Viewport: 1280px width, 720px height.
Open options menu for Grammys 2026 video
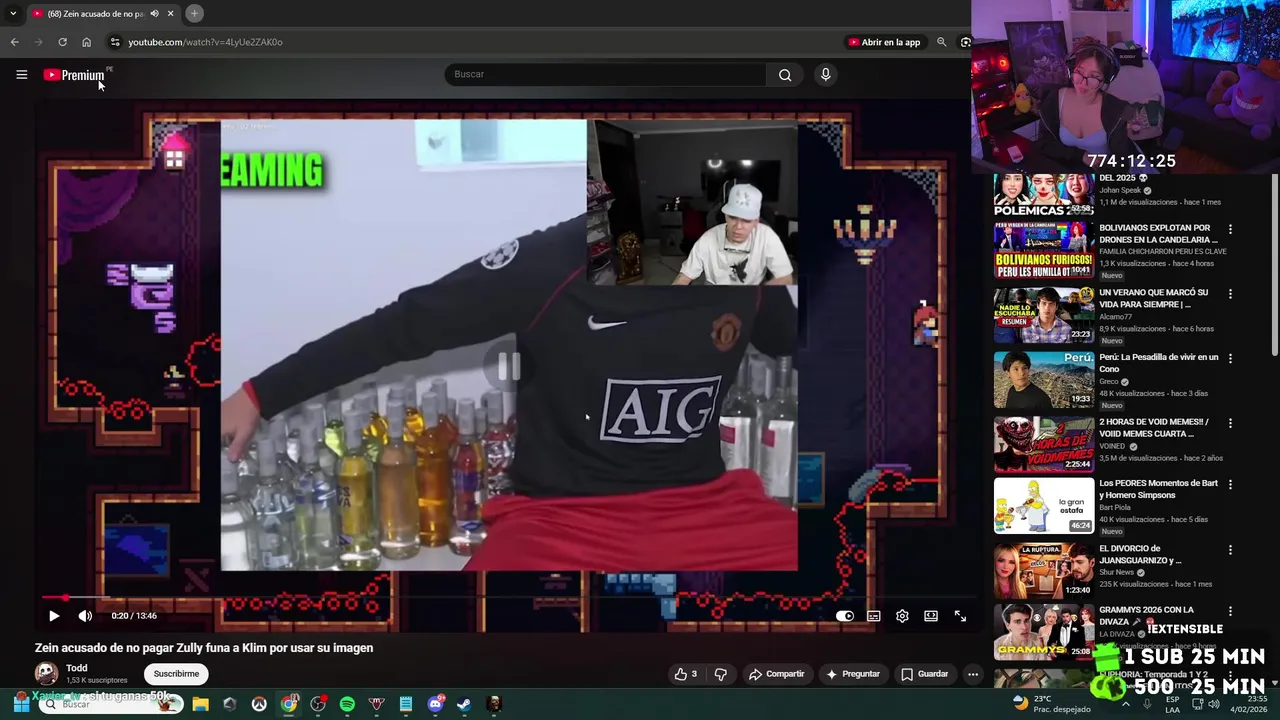[x=1230, y=611]
